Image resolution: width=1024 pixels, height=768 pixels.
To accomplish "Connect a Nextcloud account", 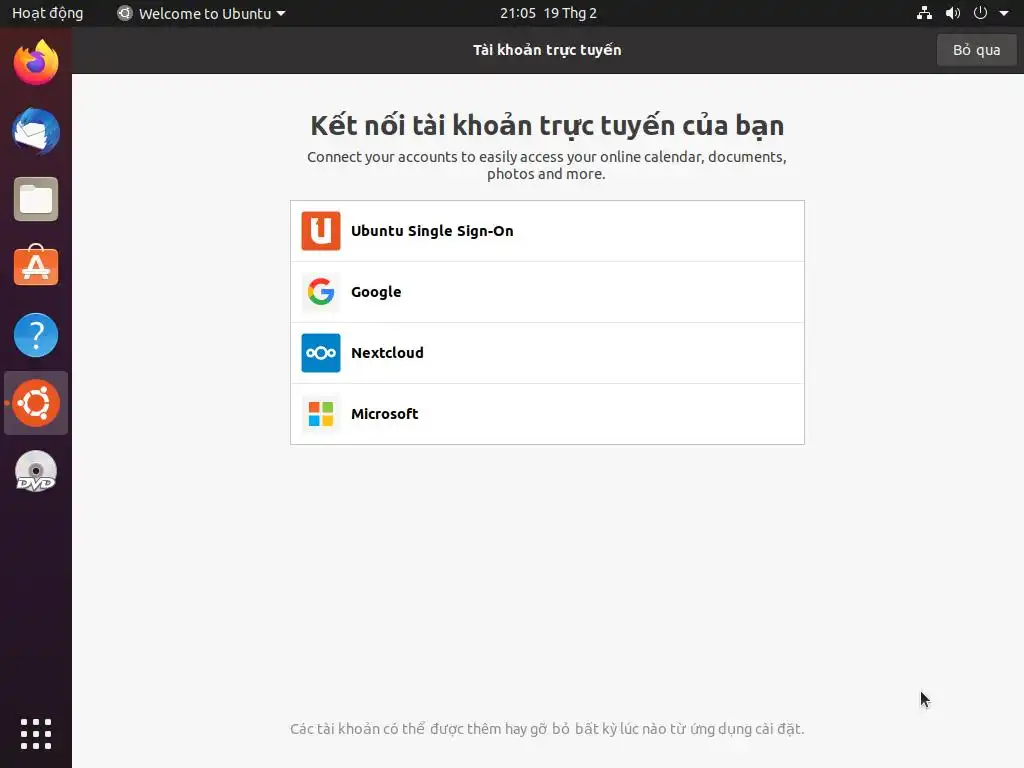I will 547,353.
